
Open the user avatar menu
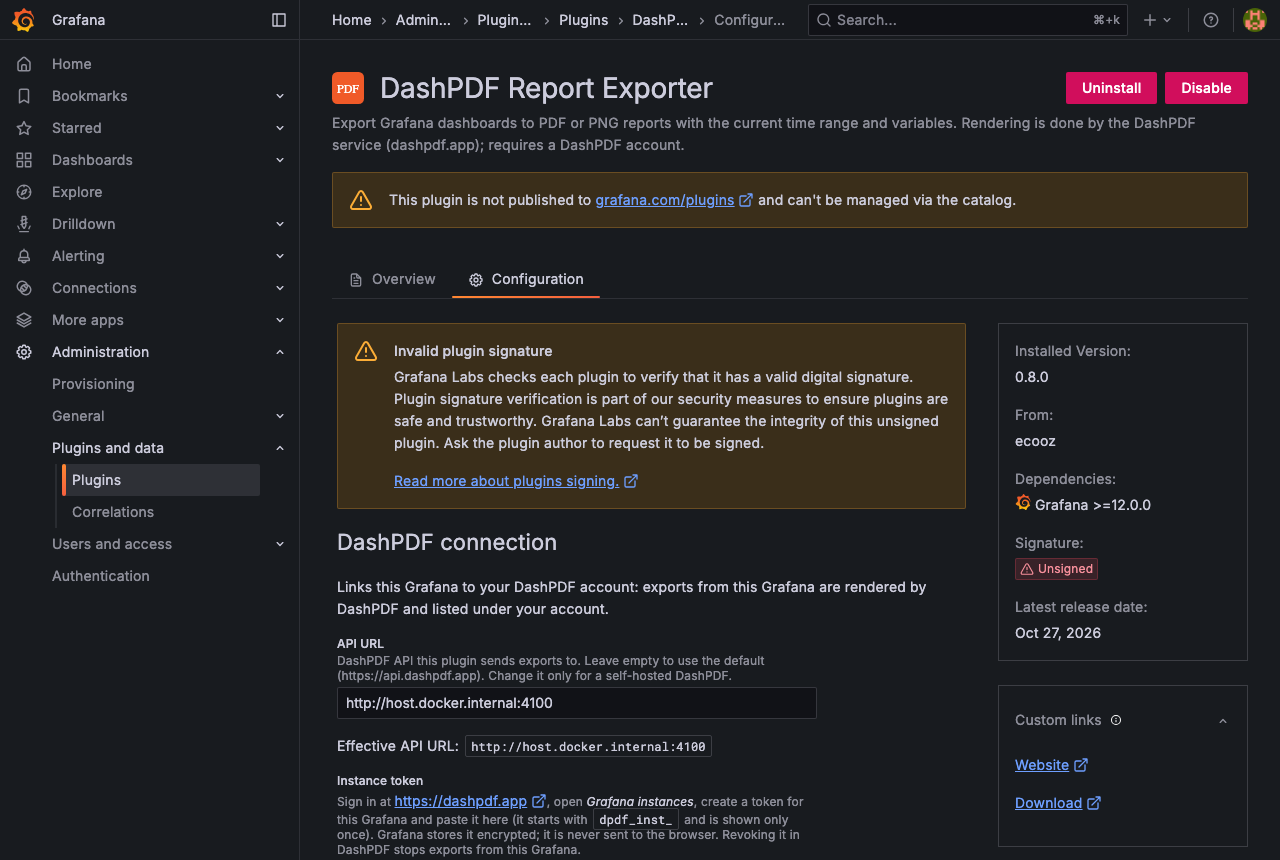[1254, 20]
